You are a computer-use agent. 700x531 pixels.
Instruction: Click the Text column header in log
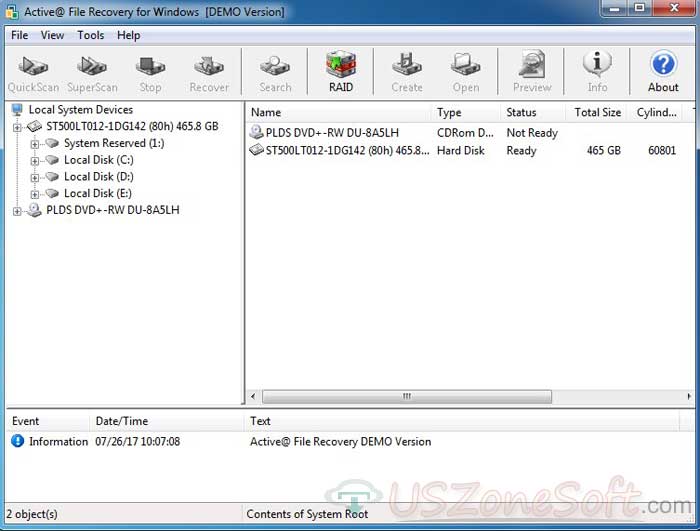click(x=462, y=421)
